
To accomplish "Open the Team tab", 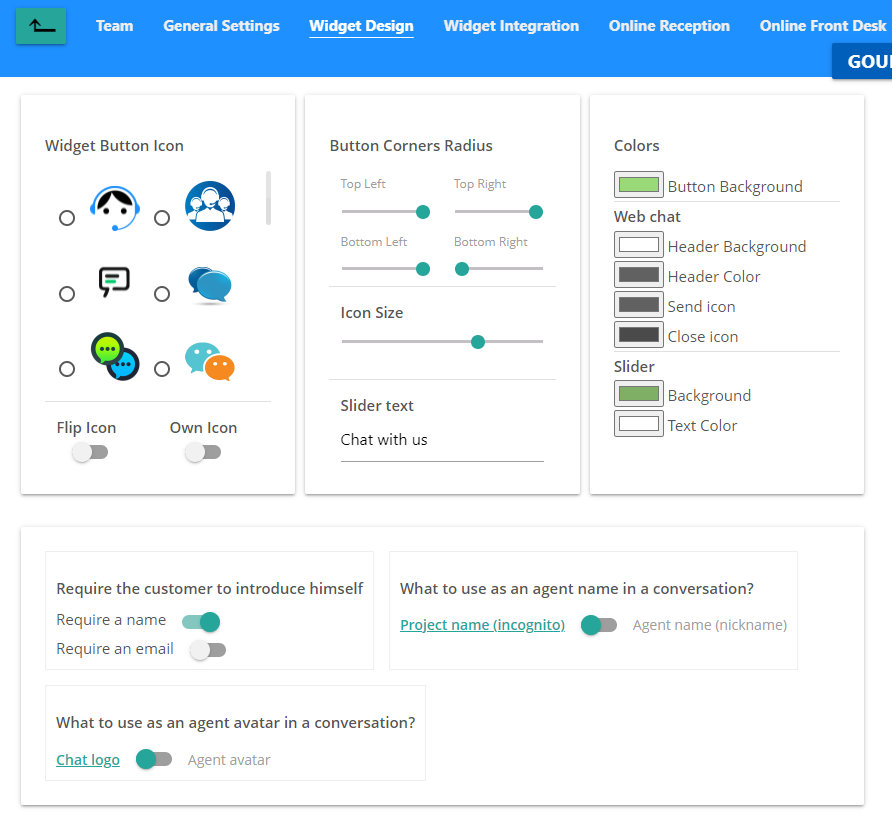I will point(114,26).
